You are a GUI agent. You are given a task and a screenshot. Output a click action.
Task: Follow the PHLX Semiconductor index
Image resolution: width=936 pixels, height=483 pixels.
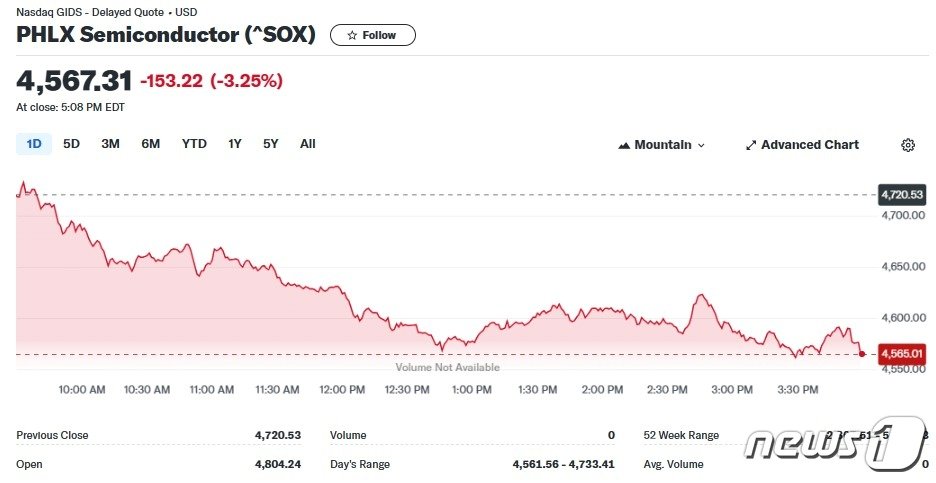pos(372,35)
